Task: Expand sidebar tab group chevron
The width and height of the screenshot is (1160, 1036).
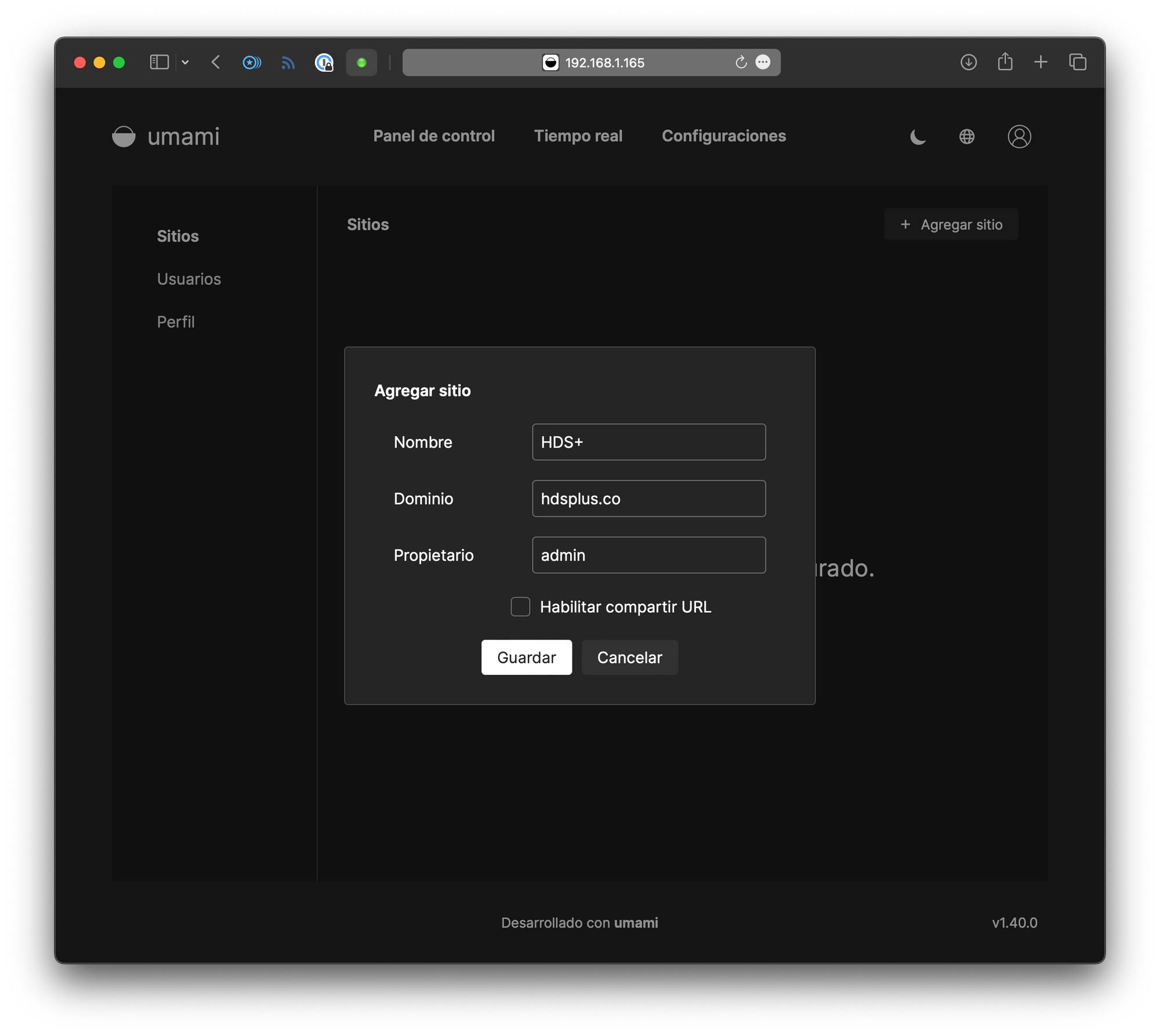Action: [185, 63]
